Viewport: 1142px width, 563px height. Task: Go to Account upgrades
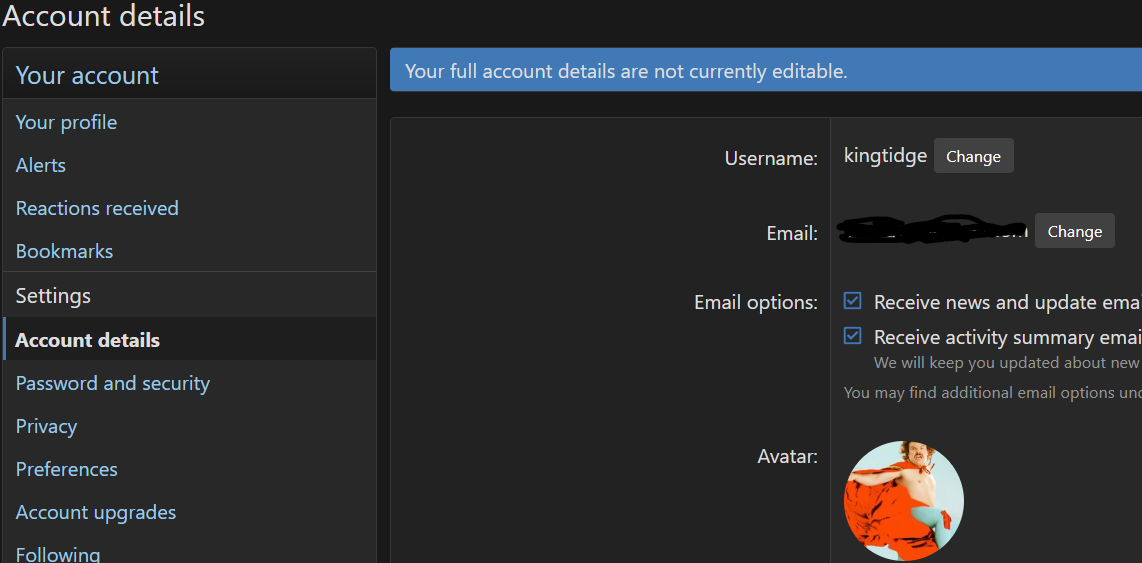tap(96, 512)
